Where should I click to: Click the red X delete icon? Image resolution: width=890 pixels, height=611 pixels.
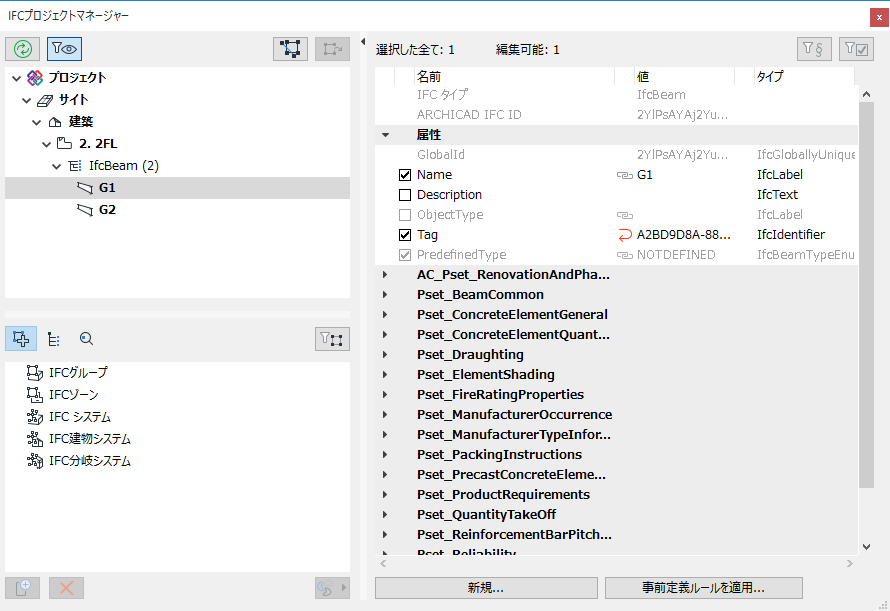[x=66, y=588]
